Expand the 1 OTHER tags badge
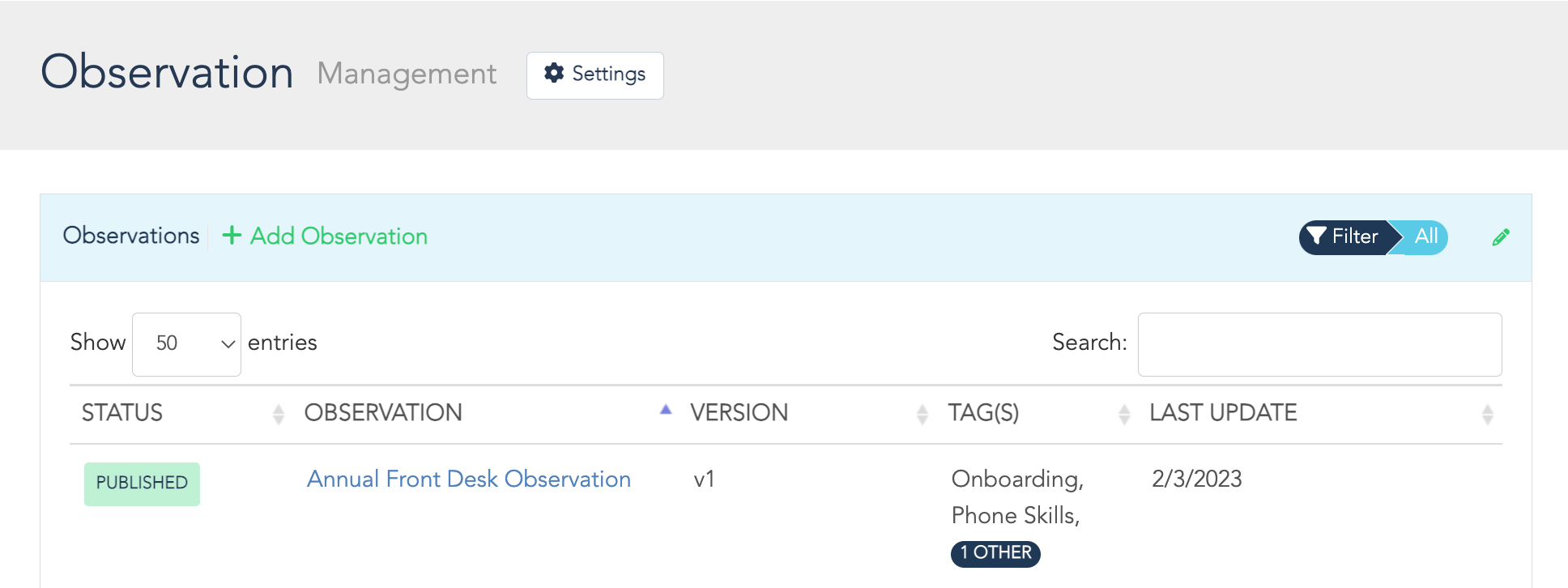1568x588 pixels. [x=995, y=553]
